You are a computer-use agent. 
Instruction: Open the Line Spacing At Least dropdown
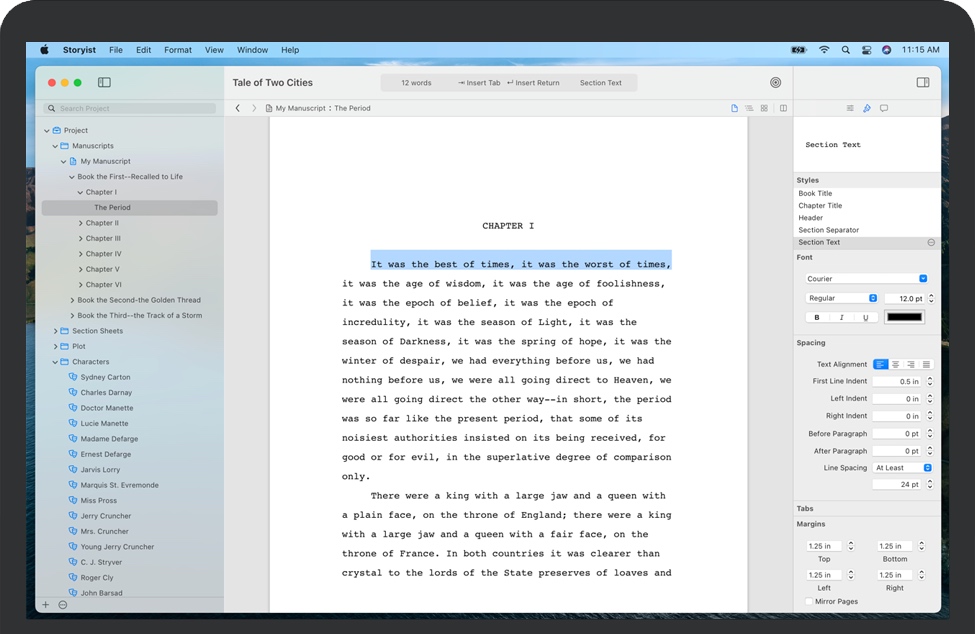(903, 468)
